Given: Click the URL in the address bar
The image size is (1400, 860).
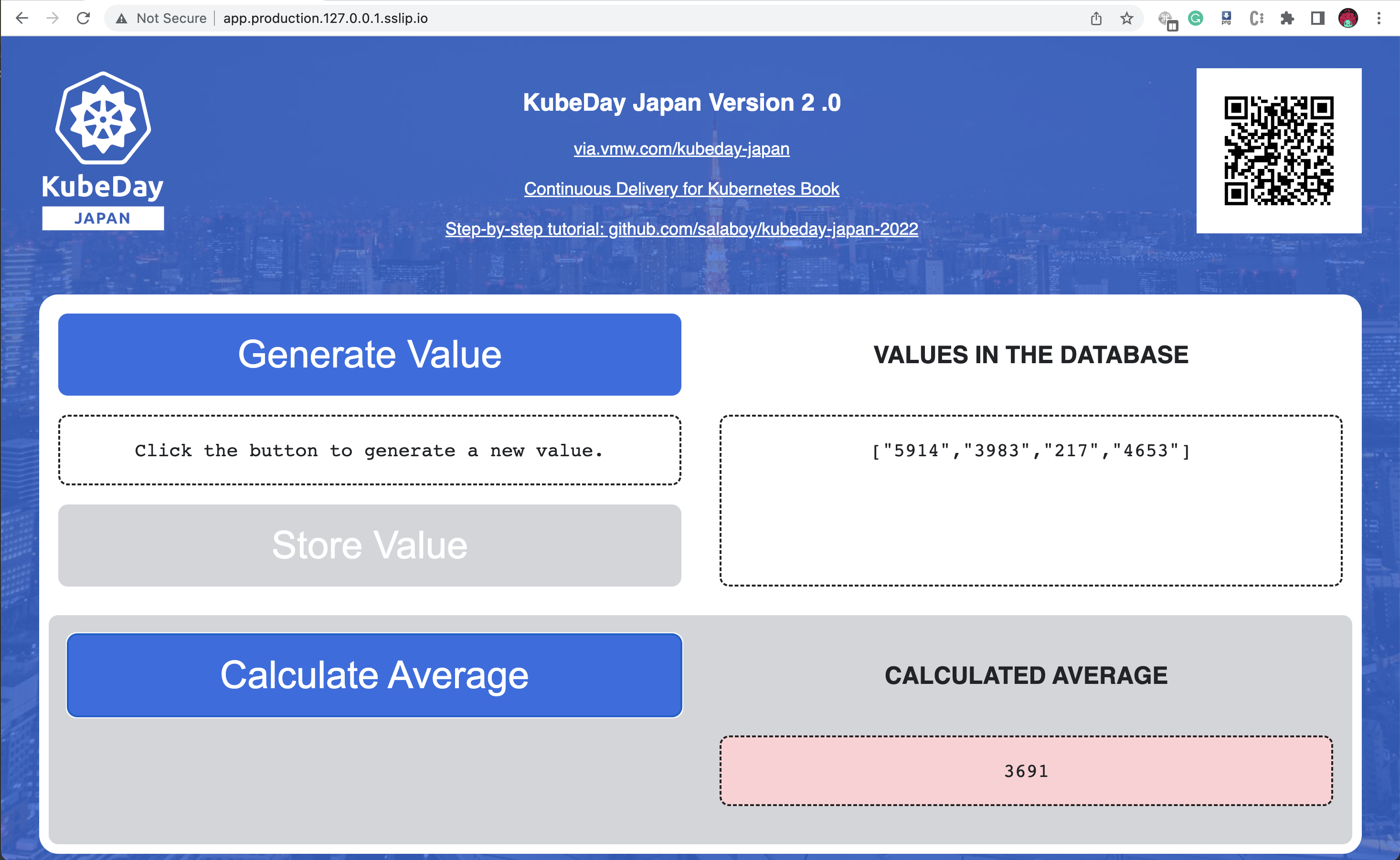Looking at the screenshot, I should [x=326, y=19].
